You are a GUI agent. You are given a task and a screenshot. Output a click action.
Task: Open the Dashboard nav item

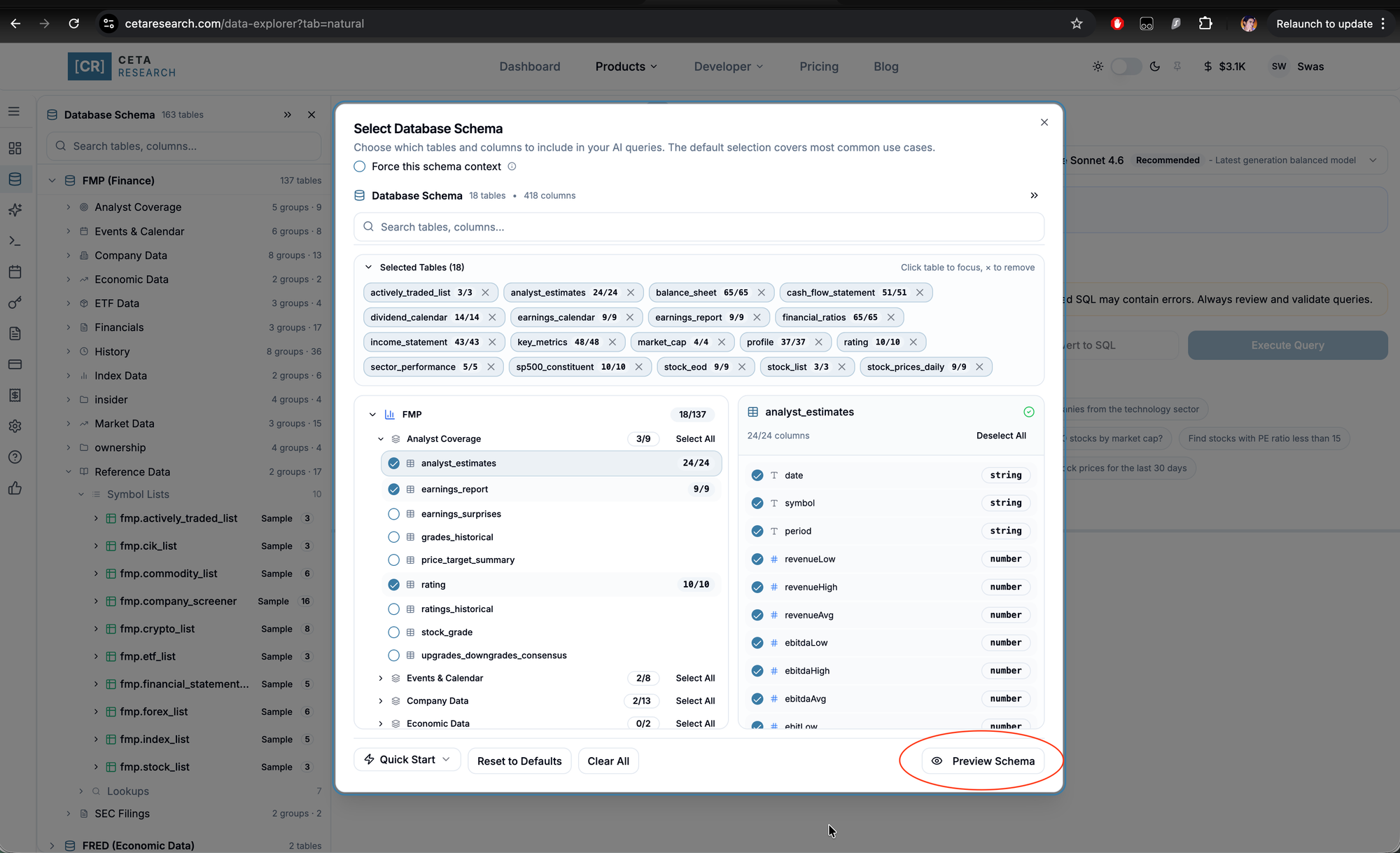[530, 67]
